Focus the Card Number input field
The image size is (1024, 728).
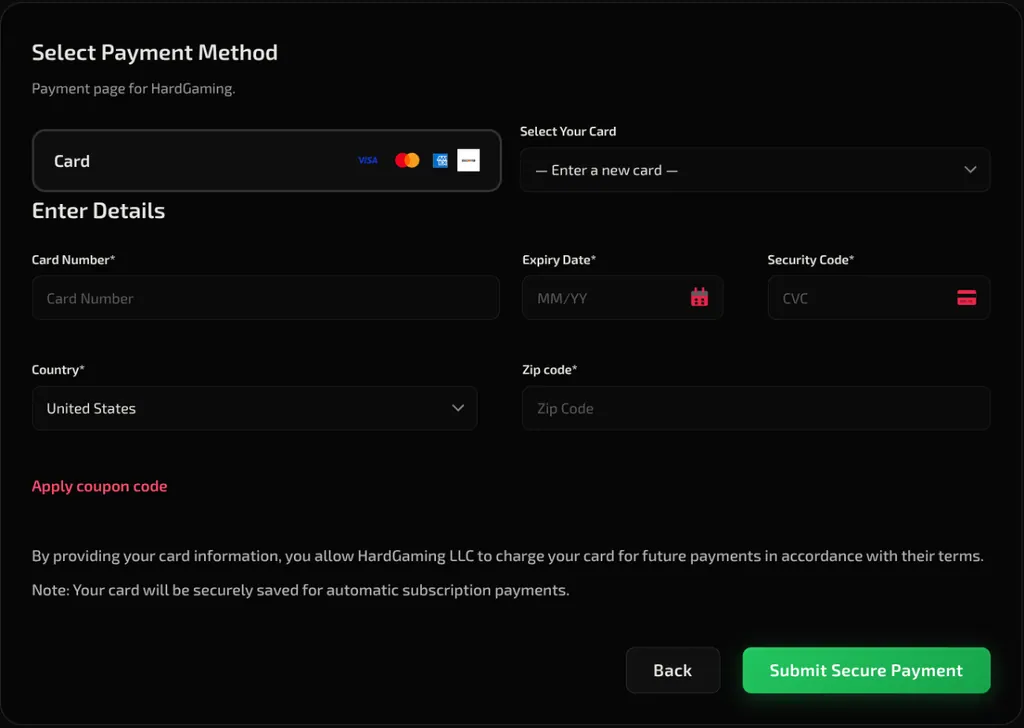point(266,298)
